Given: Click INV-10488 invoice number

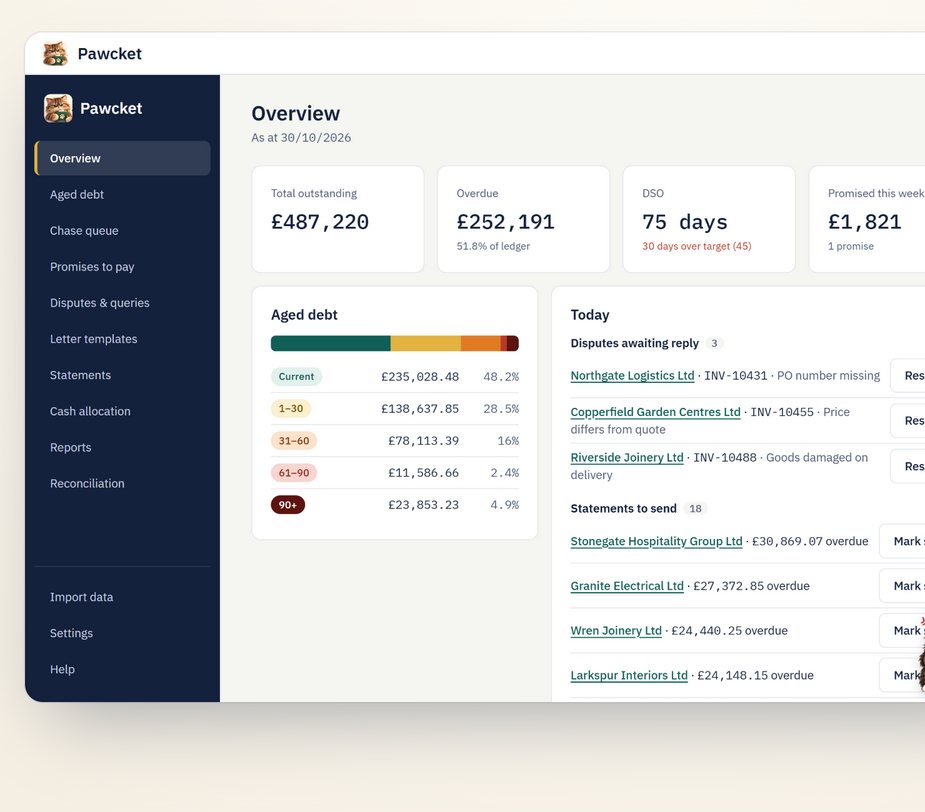Looking at the screenshot, I should (x=725, y=457).
